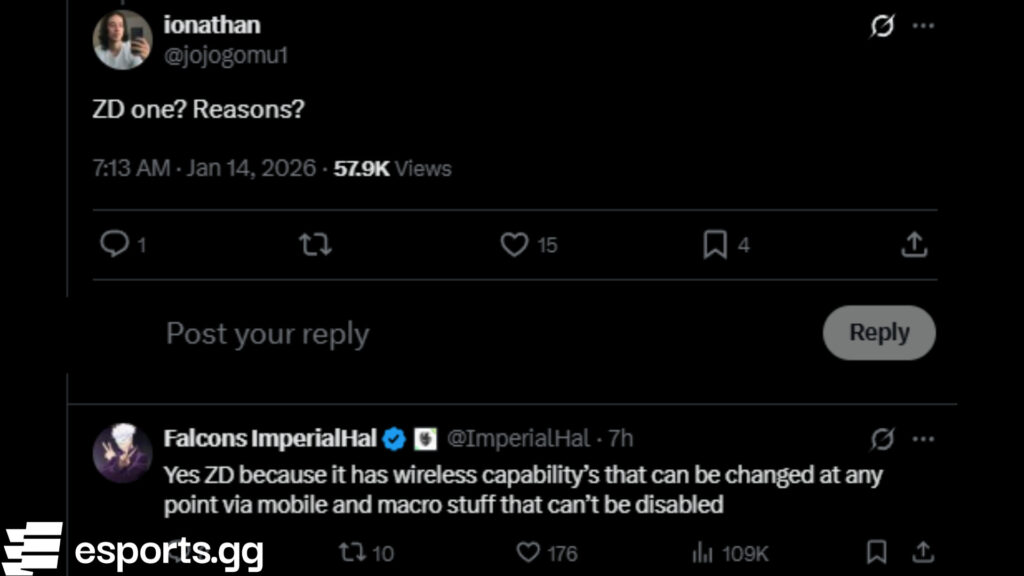Click the gray Reply button
The width and height of the screenshot is (1024, 576).
(879, 333)
